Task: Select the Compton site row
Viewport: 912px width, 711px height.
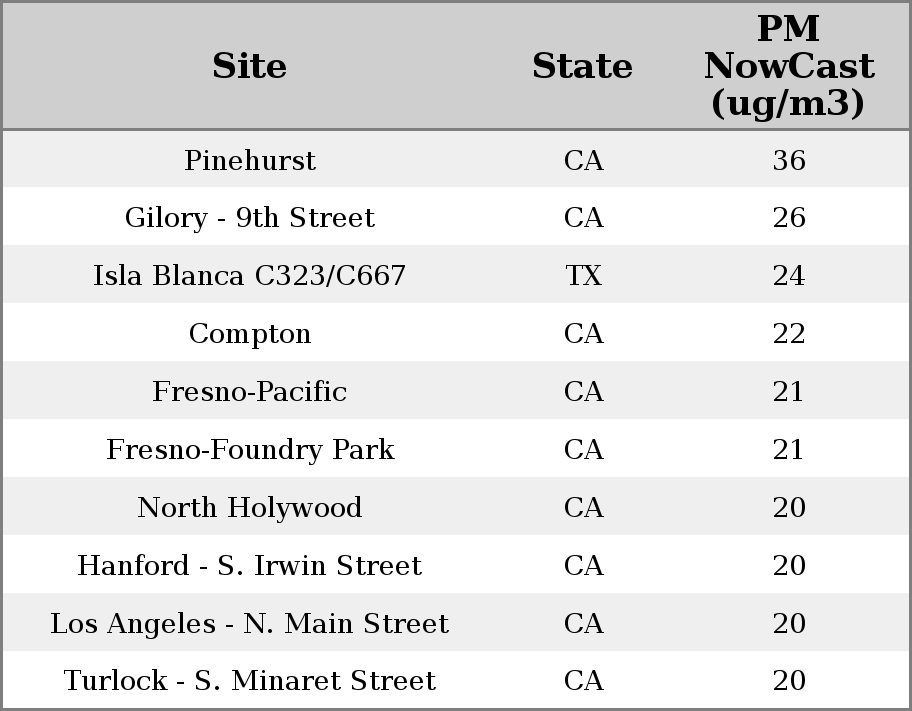Action: point(250,334)
